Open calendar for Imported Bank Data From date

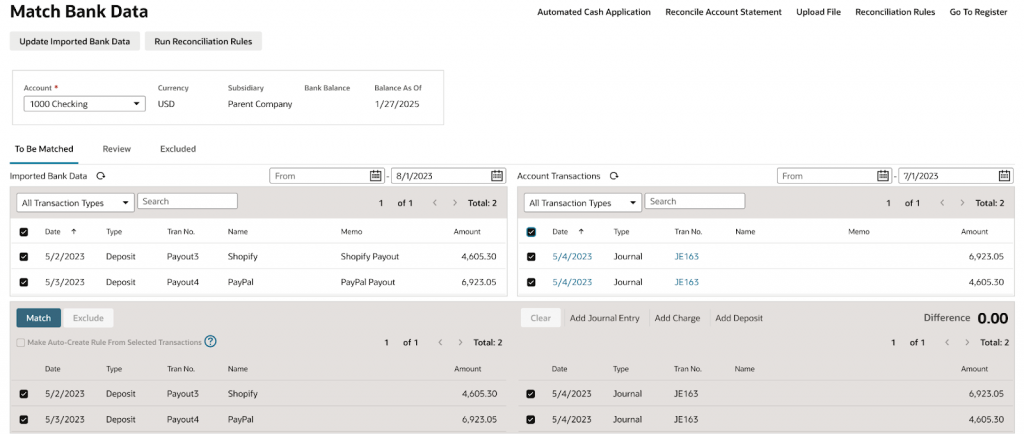375,176
